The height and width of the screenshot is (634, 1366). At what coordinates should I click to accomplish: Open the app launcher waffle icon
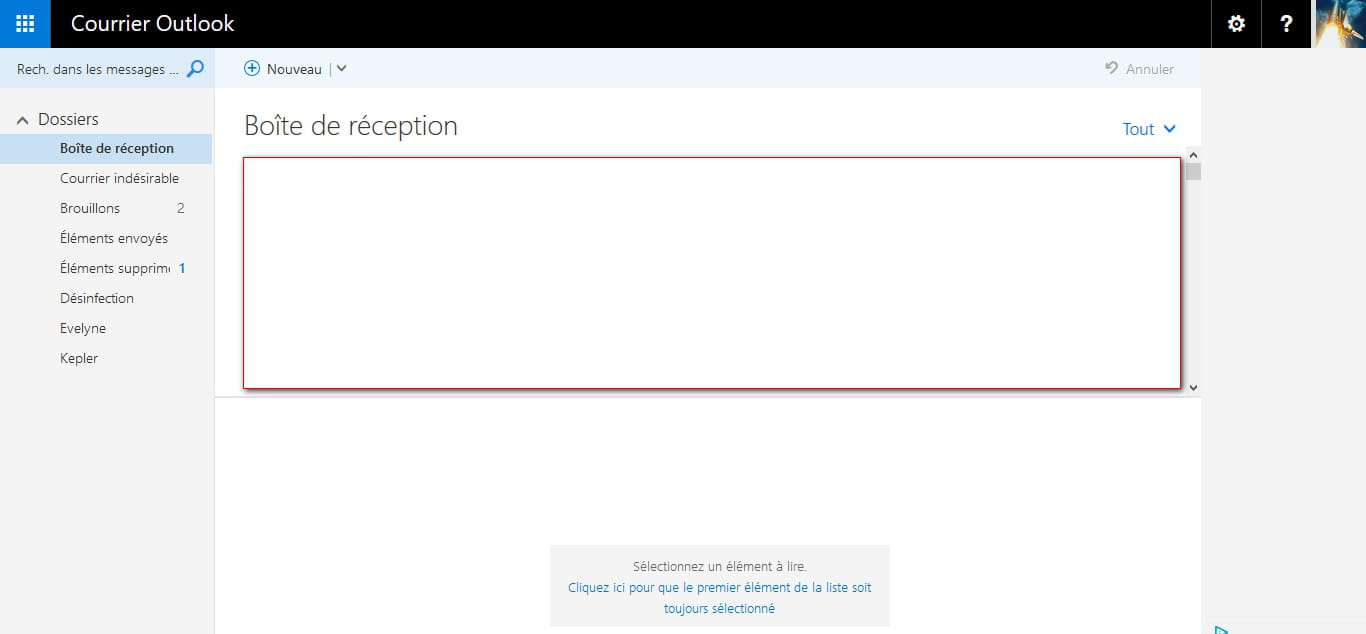point(25,24)
